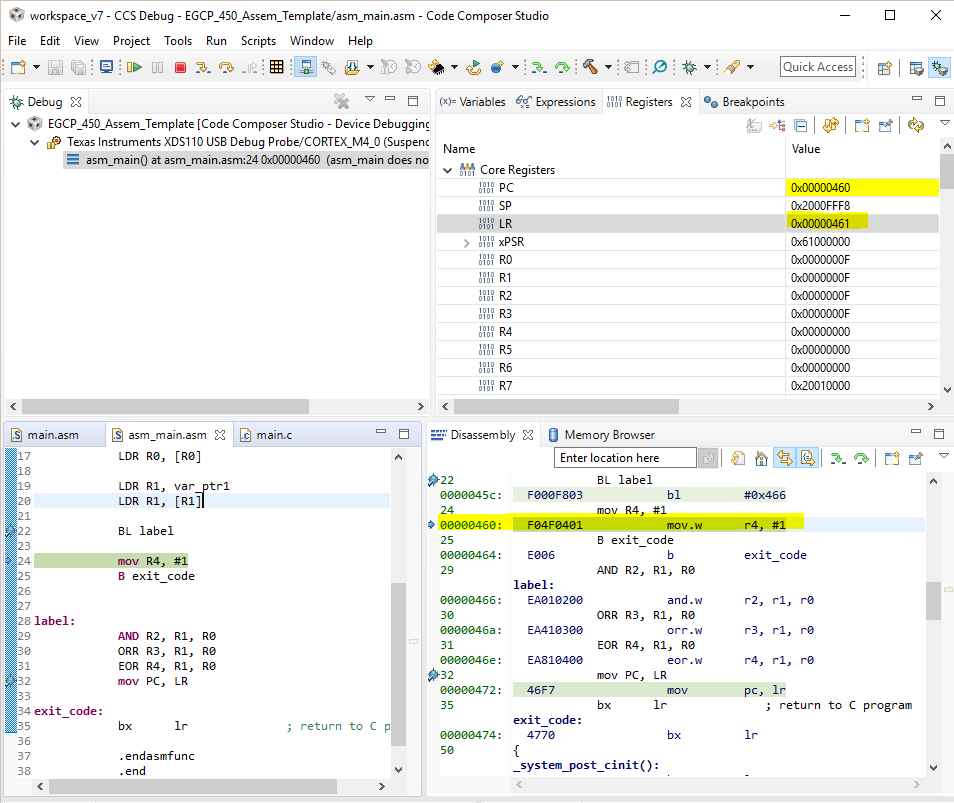Viewport: 954px width, 803px height.
Task: Click the Refresh icon in Disassembly toolbar
Action: [737, 458]
